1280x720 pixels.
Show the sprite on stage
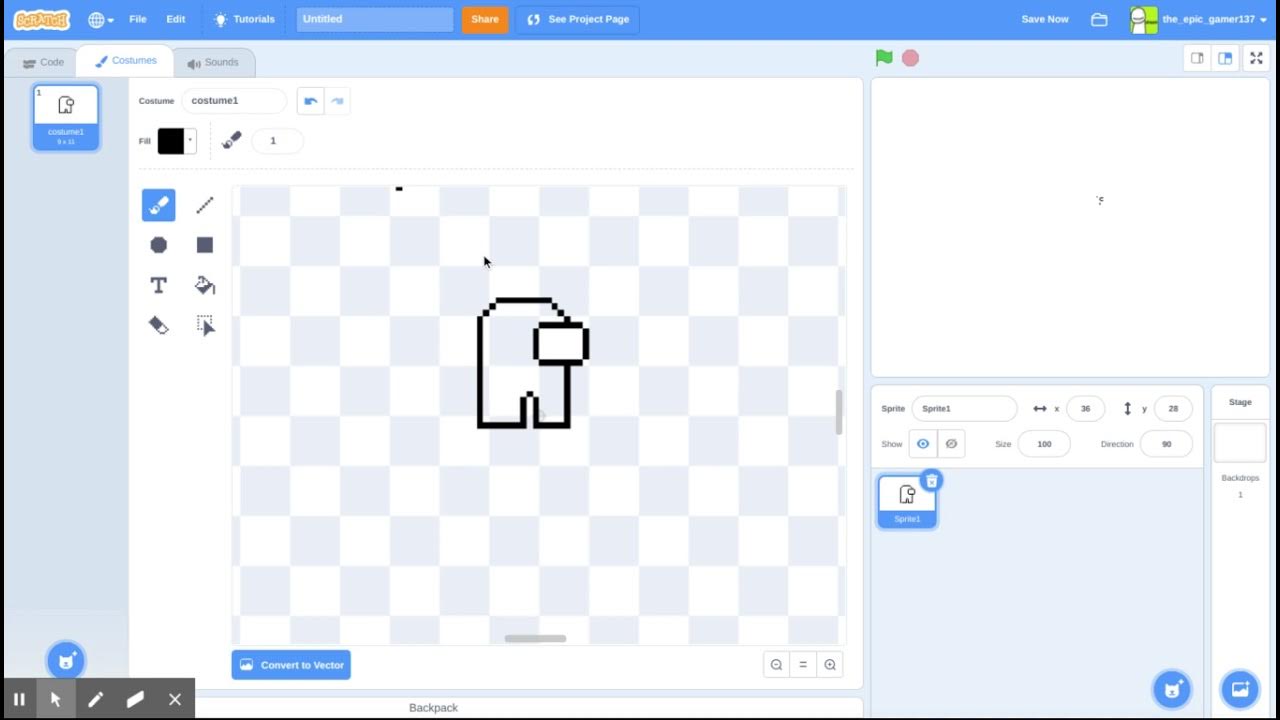coord(923,444)
